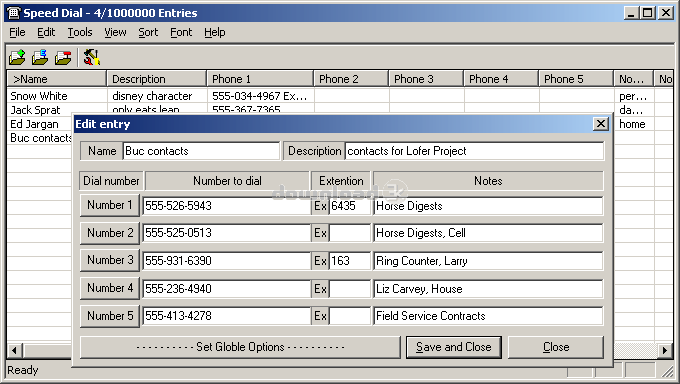
Task: Open the View menu
Action: click(x=115, y=32)
